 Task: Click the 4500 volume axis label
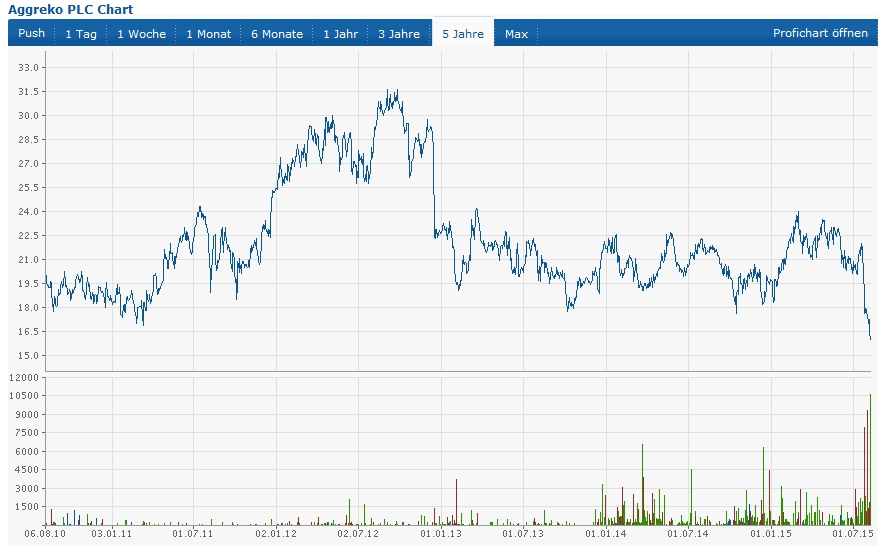27,470
